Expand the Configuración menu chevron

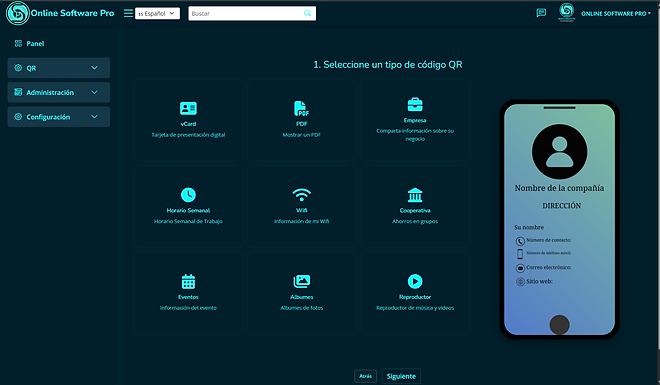pyautogui.click(x=94, y=117)
